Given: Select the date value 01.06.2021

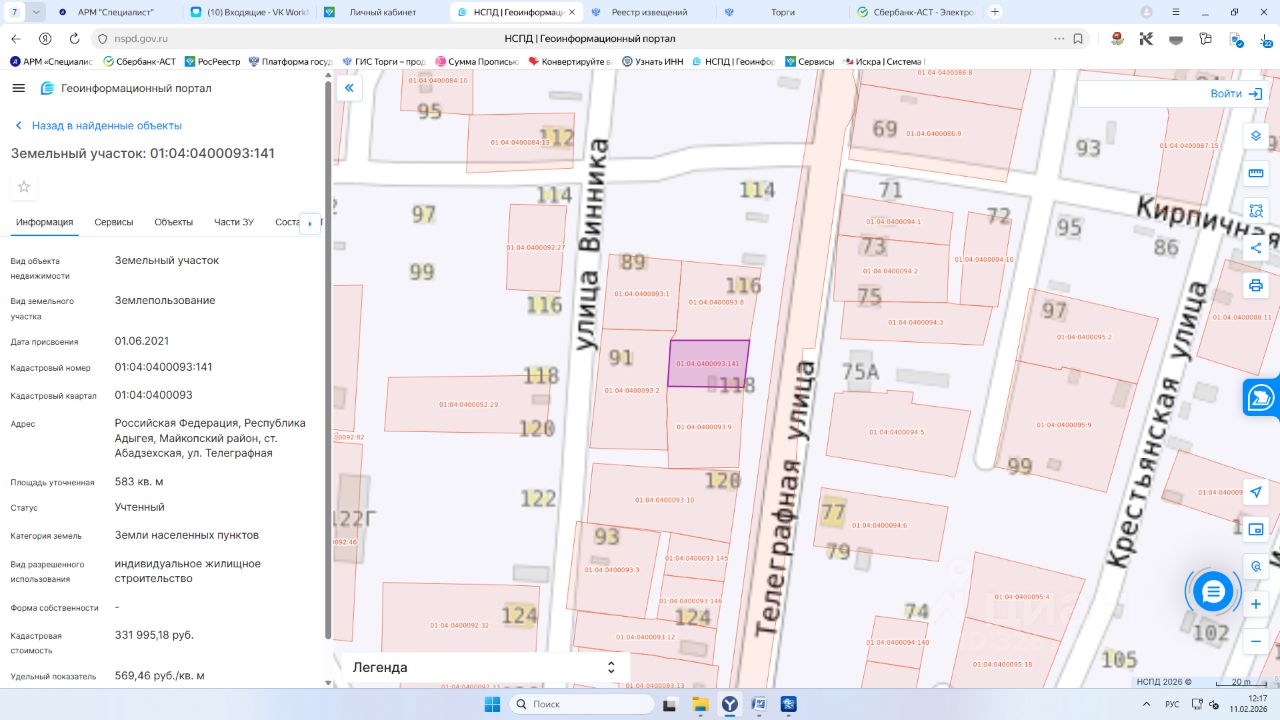Looking at the screenshot, I should click(x=141, y=341).
